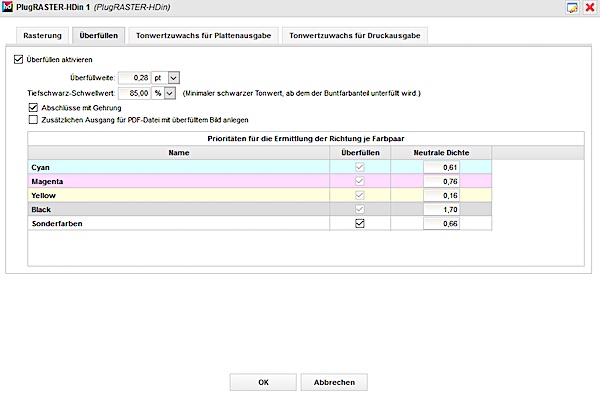
Task: Open Tonwertzuwachs für Druckausgabe tab
Action: (x=355, y=36)
